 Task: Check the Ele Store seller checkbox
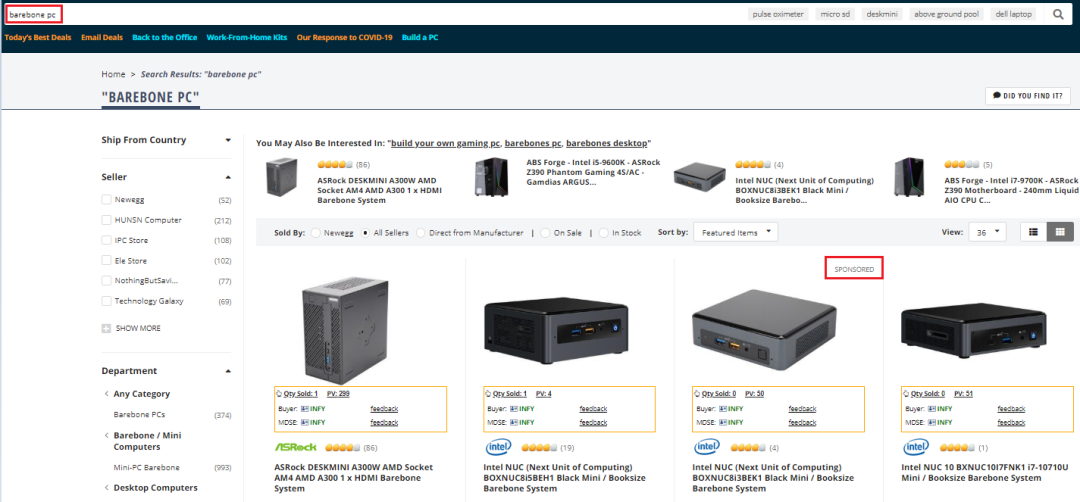tap(106, 260)
